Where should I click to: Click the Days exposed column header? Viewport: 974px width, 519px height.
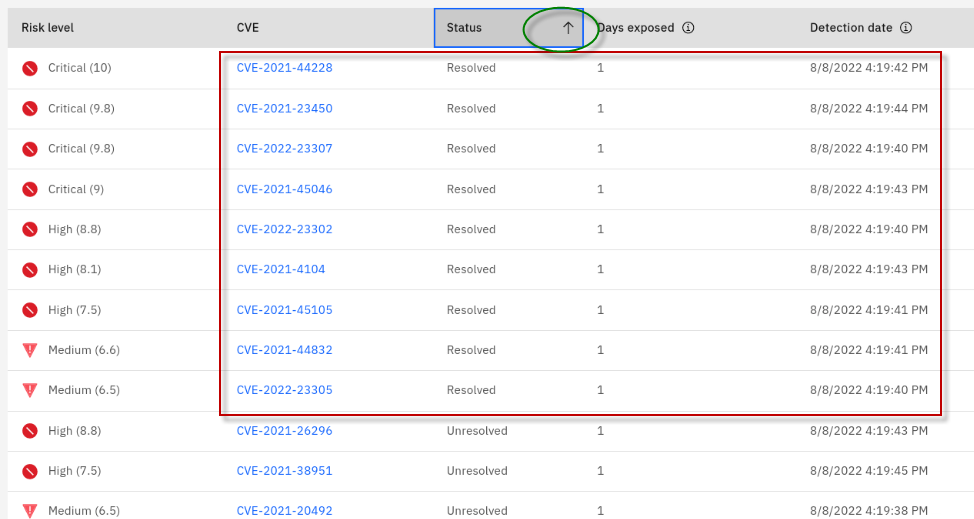(x=636, y=28)
